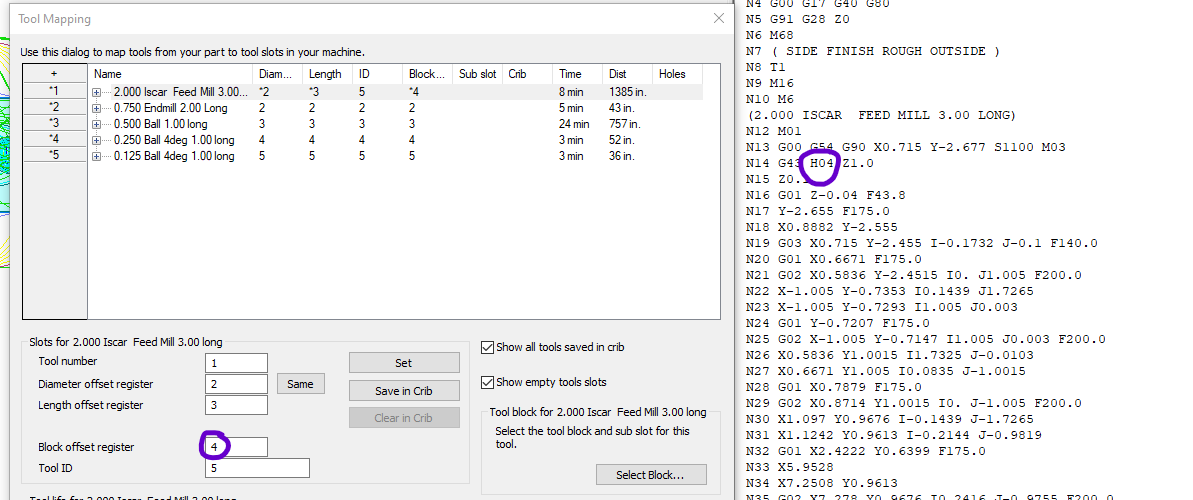Viewport: 1193px width, 500px height.
Task: Expand the 0.500 Ball 1.00 long row
Action: (x=97, y=124)
